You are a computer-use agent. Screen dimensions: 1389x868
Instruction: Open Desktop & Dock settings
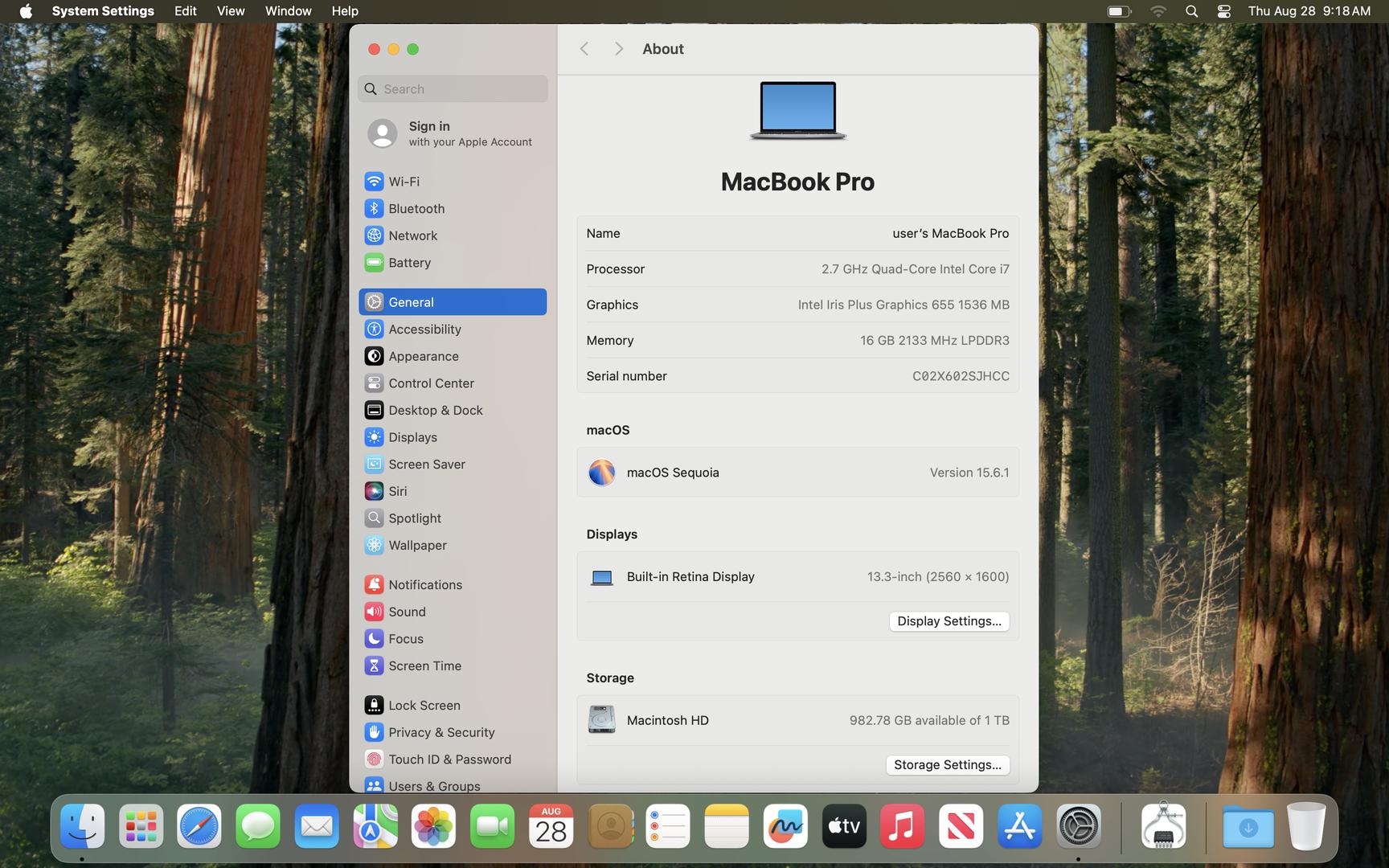(453, 410)
